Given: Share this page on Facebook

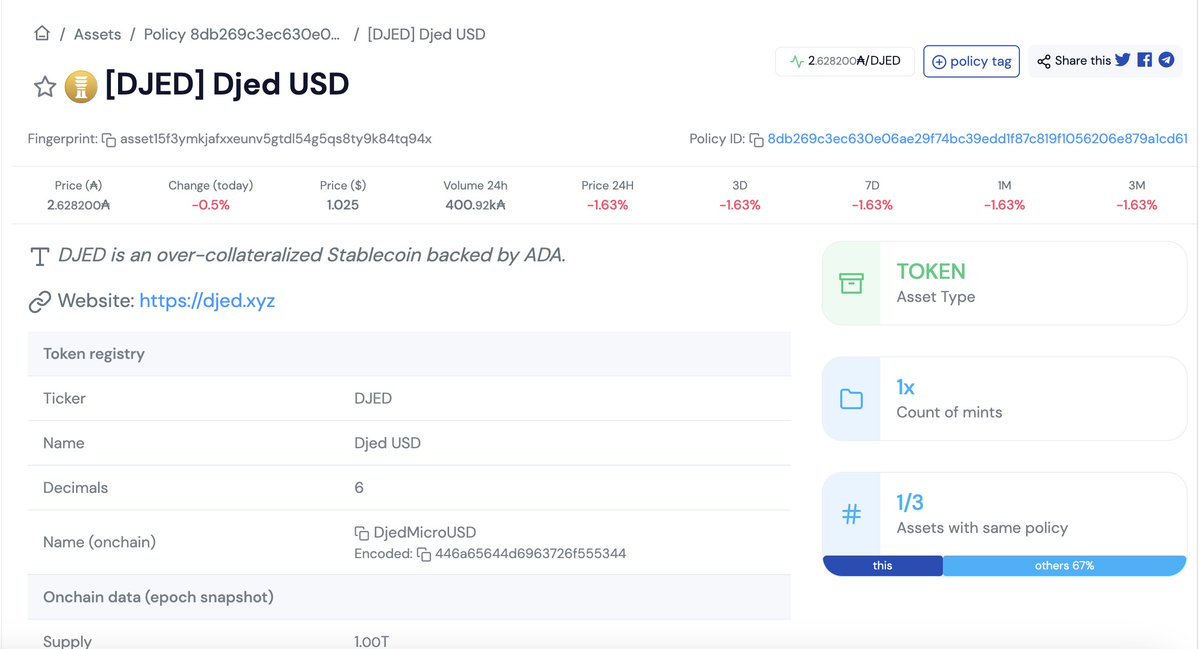Looking at the screenshot, I should click(x=1145, y=60).
